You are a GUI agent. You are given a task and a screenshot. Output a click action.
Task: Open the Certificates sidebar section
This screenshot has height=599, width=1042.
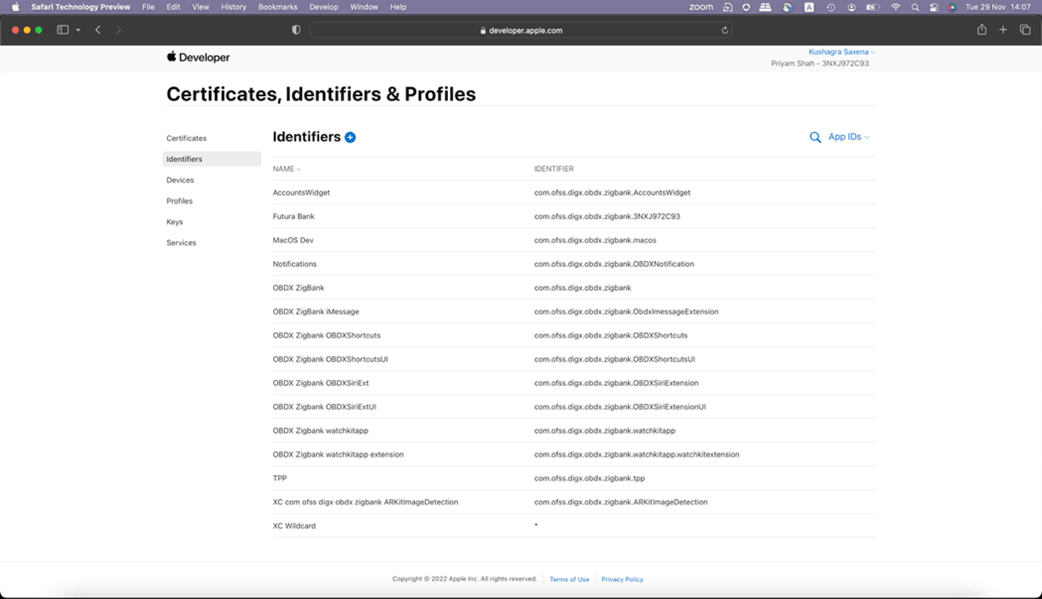[x=187, y=138]
